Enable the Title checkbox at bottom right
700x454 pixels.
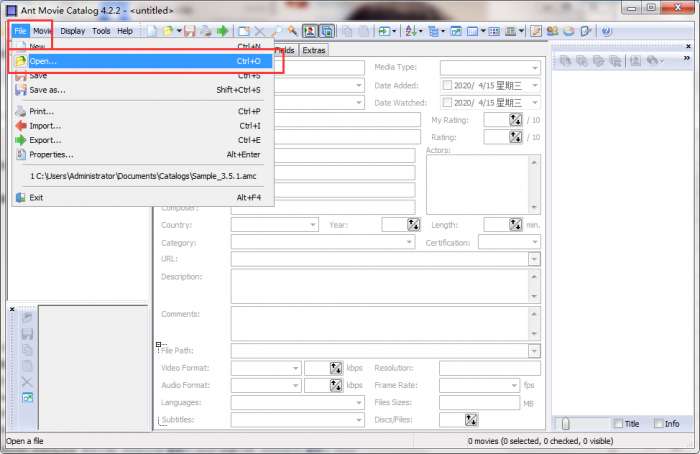[x=618, y=423]
